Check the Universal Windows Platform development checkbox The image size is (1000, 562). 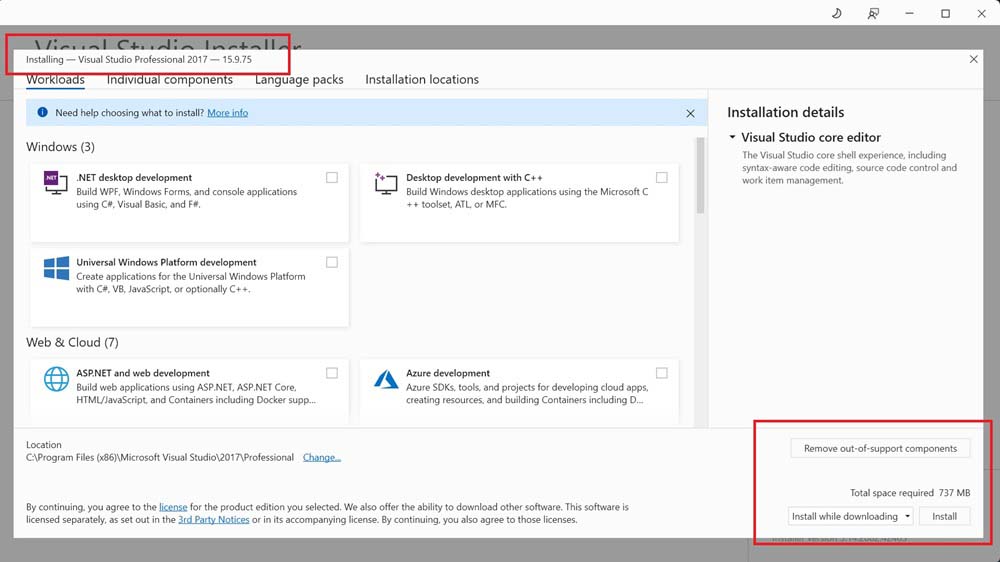(x=332, y=262)
